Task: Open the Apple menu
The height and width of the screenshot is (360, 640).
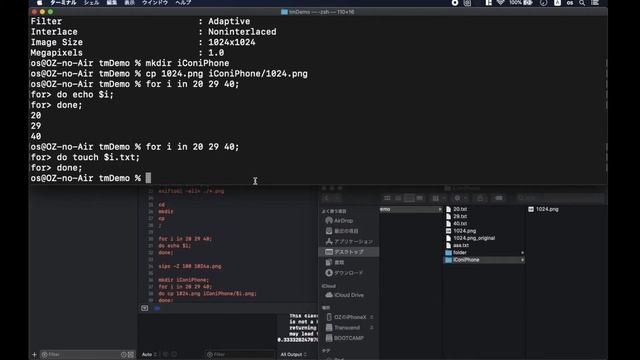Action: pyautogui.click(x=39, y=3)
